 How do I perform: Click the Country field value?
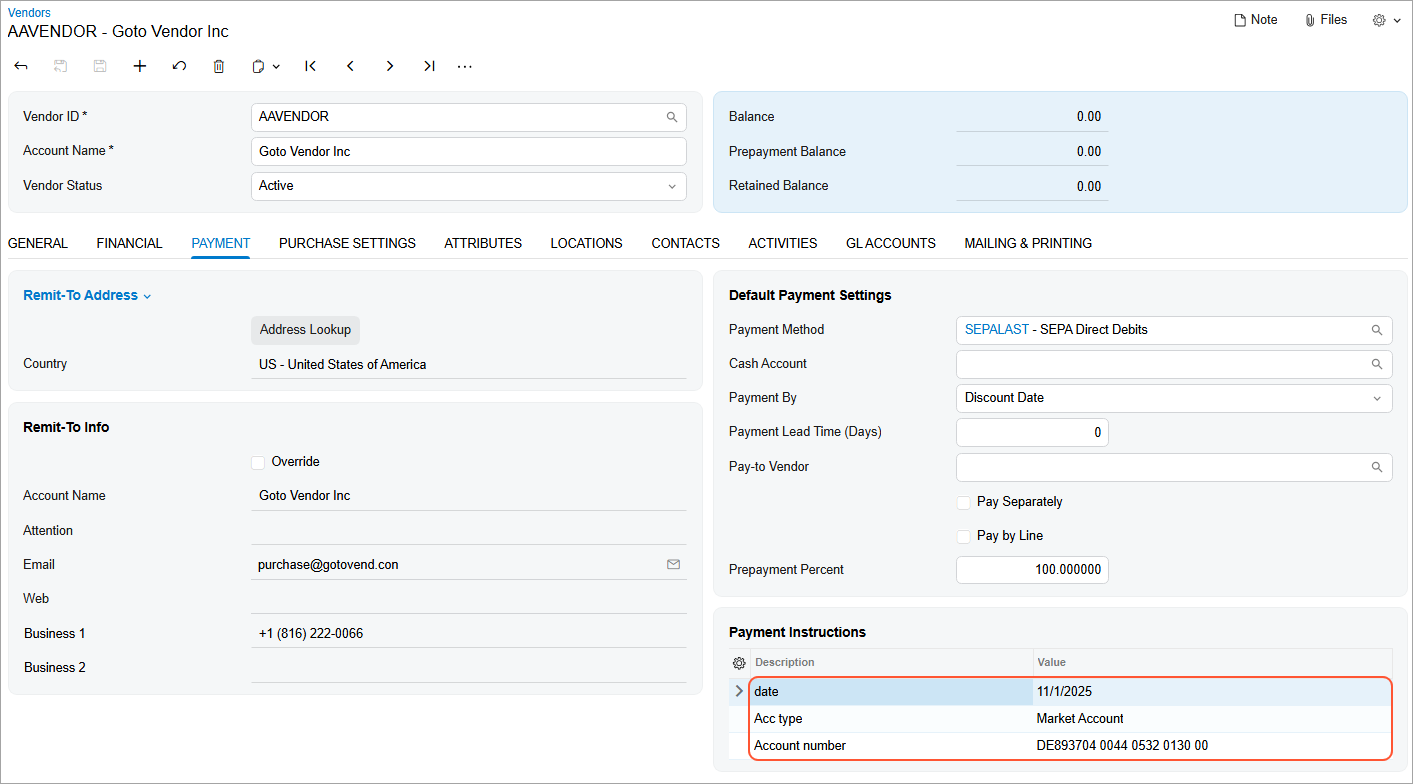pos(469,365)
